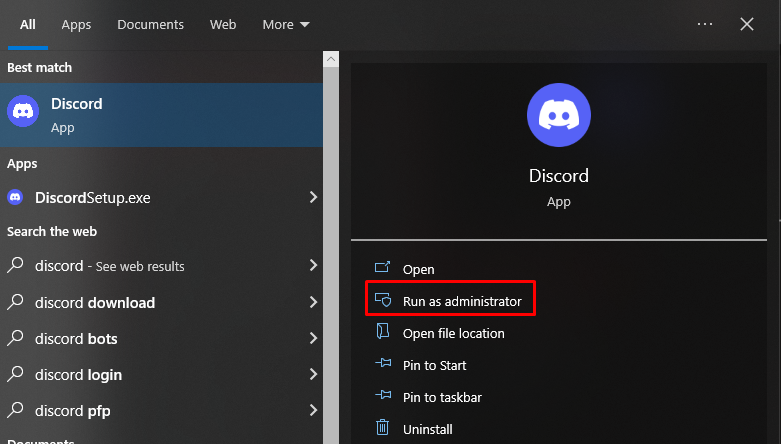Expand chevron next to discord download
Viewport: 781px width, 444px height.
[313, 302]
